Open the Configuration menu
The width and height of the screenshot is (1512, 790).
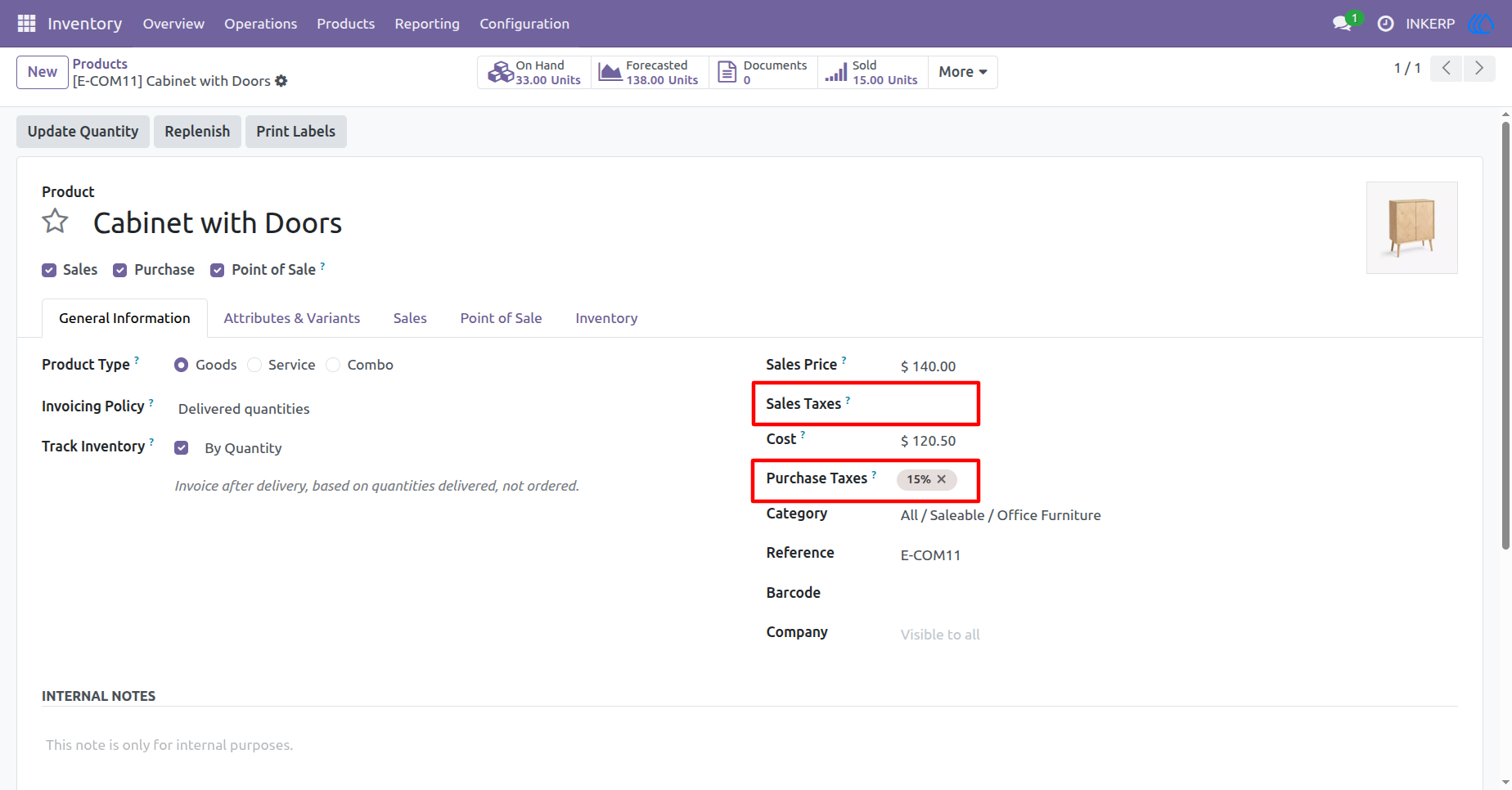[x=524, y=24]
